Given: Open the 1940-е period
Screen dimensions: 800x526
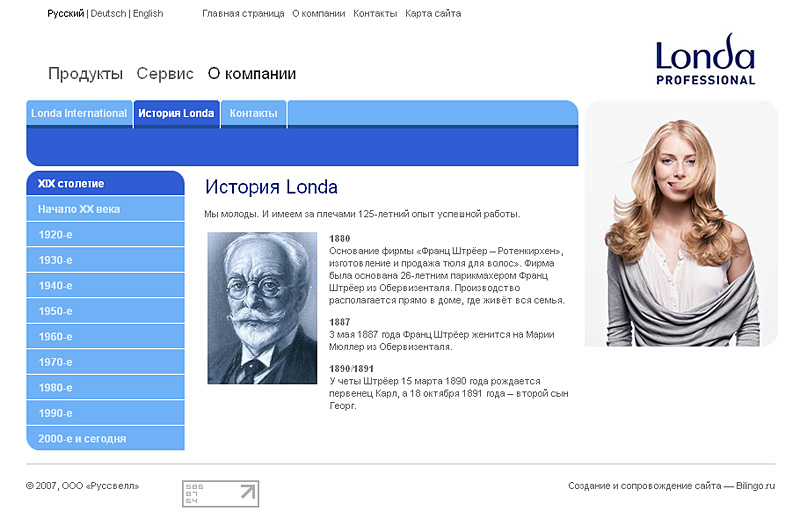Looking at the screenshot, I should pos(105,285).
